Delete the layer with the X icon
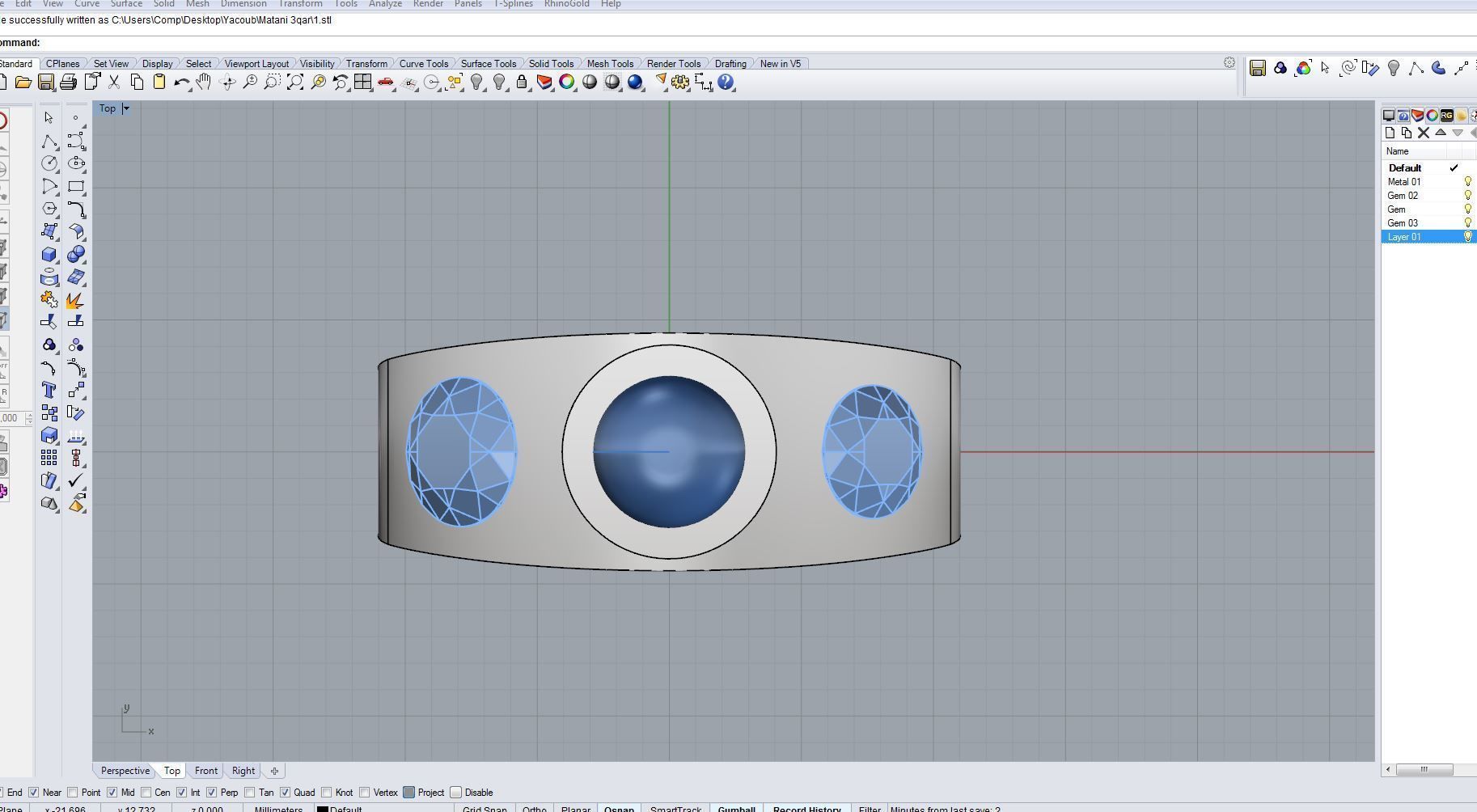 point(1424,133)
